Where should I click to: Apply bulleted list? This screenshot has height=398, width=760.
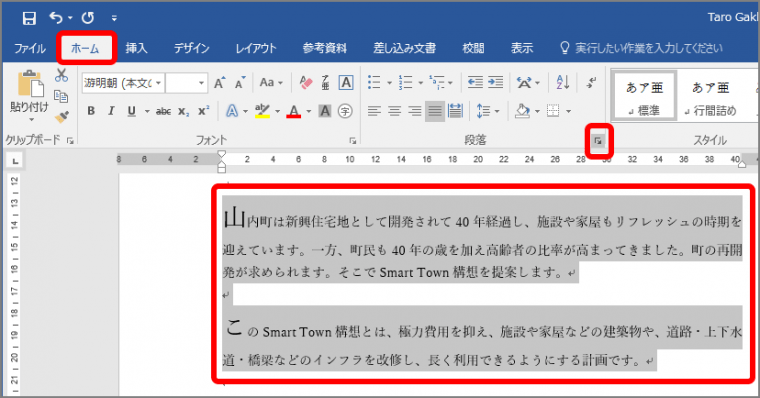374,82
